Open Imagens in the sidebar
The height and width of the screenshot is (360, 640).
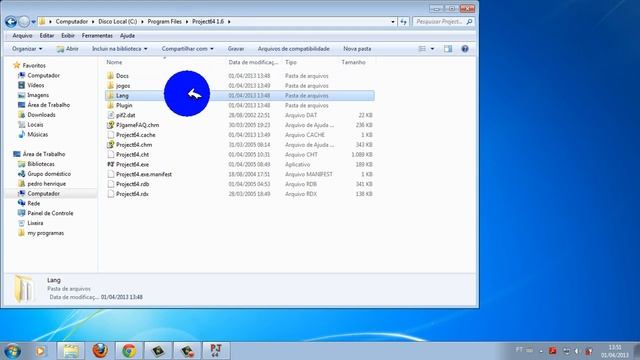[38, 95]
